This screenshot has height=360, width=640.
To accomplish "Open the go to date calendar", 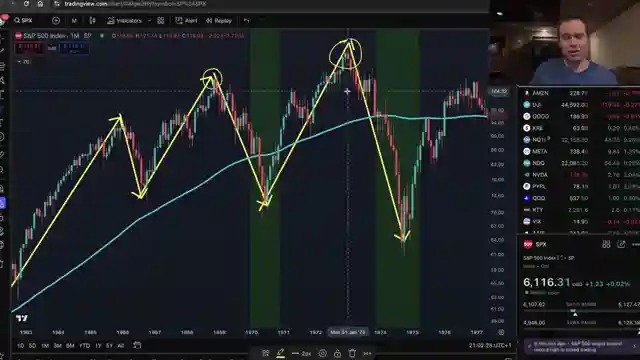I will tap(137, 346).
